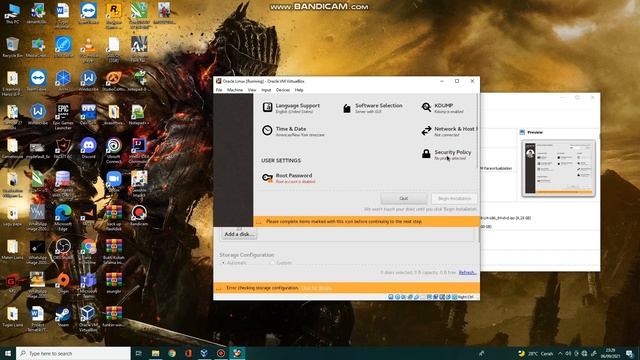640x360 pixels.
Task: Select the Origin desktop shortcut
Action: pos(63,282)
